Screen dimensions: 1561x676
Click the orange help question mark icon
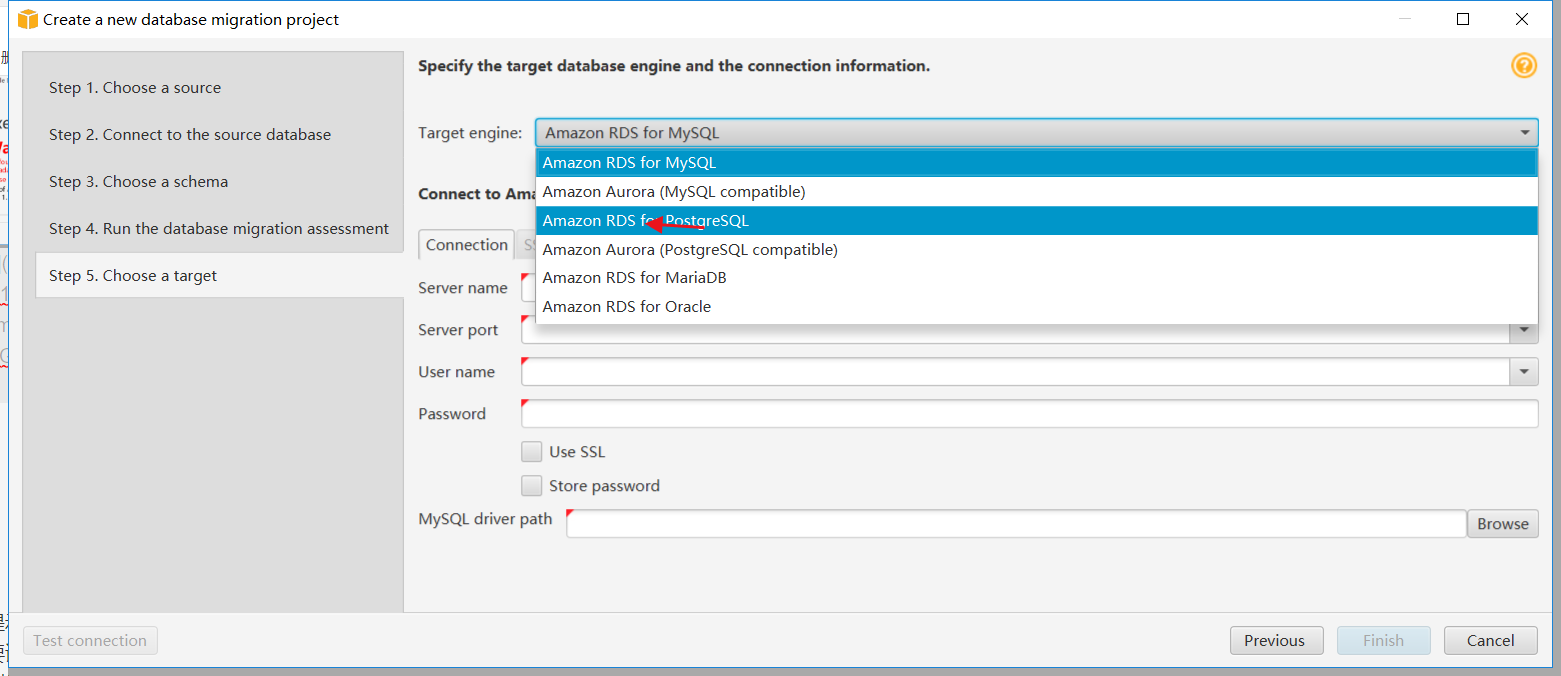coord(1523,66)
